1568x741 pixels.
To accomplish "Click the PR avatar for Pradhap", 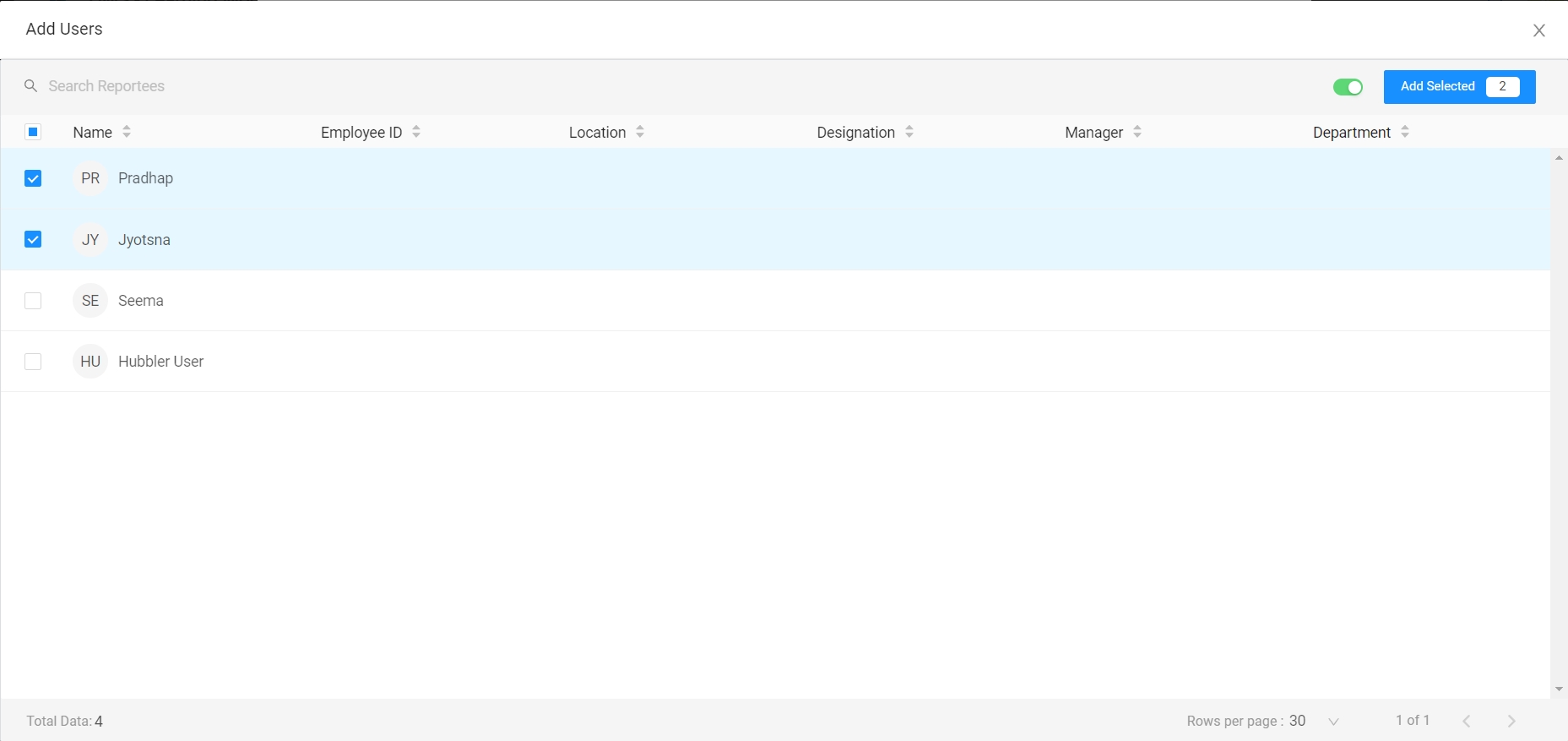I will click(x=90, y=178).
